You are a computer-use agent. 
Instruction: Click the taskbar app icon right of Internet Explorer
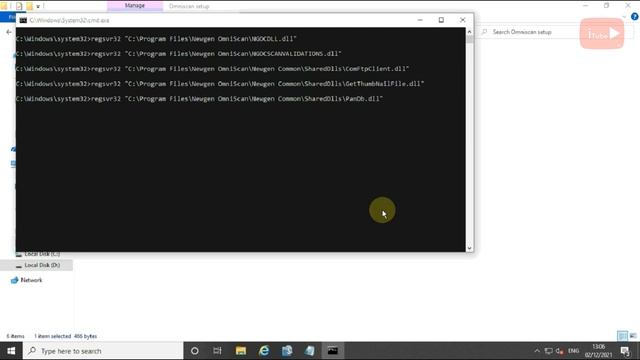pos(287,351)
